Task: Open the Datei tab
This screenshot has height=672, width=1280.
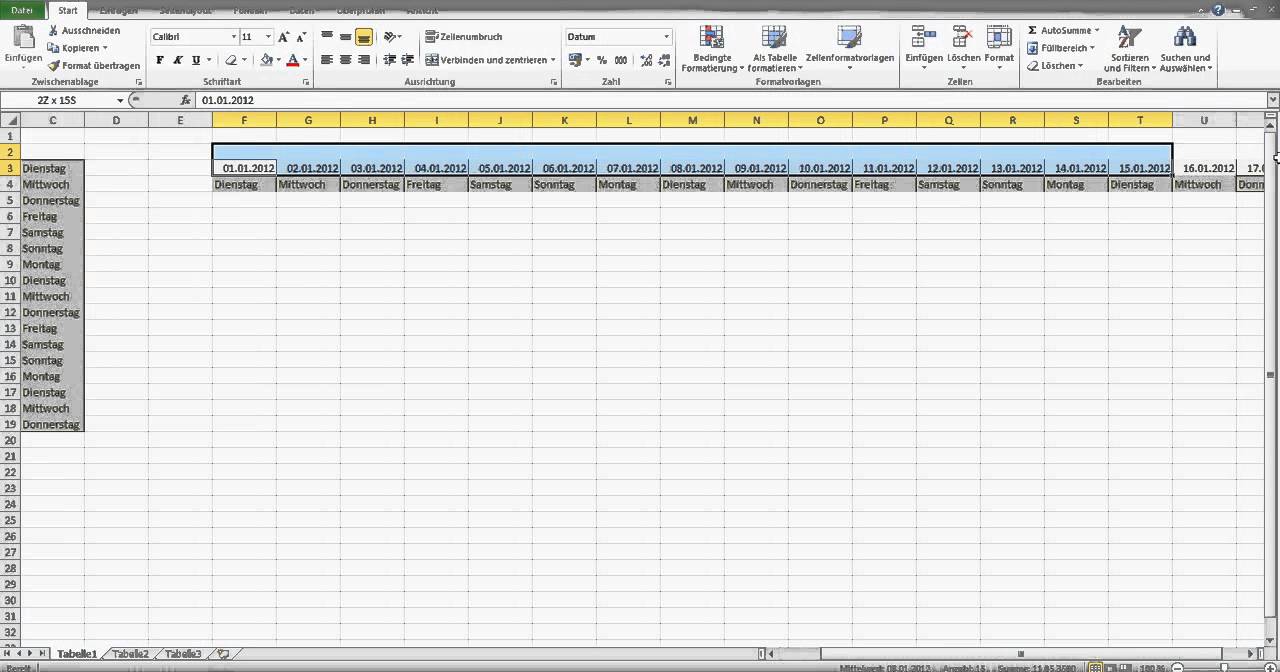Action: click(22, 10)
